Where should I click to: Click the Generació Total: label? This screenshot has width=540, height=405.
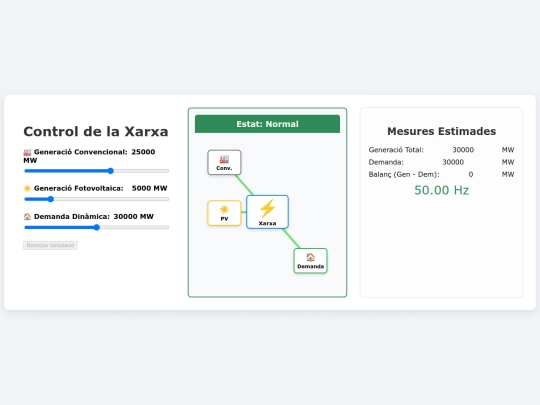pyautogui.click(x=396, y=150)
